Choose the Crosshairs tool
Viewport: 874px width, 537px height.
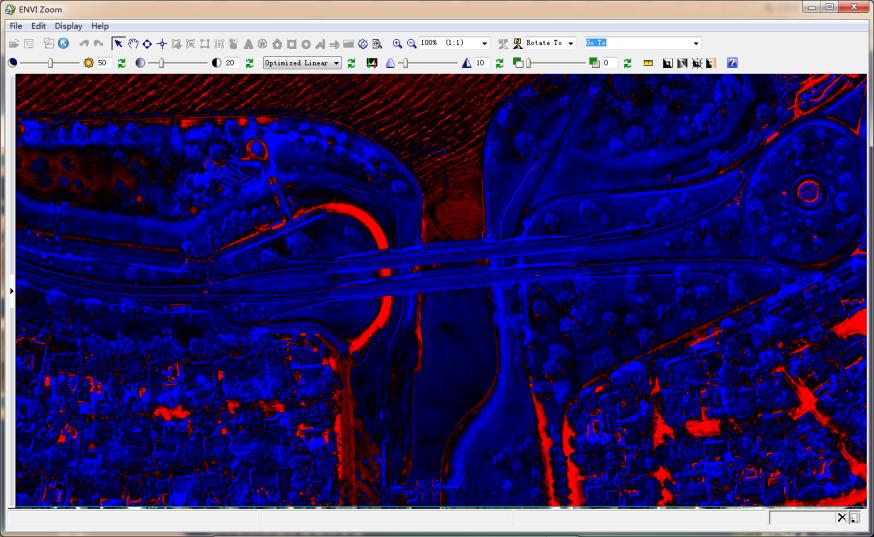tap(161, 44)
